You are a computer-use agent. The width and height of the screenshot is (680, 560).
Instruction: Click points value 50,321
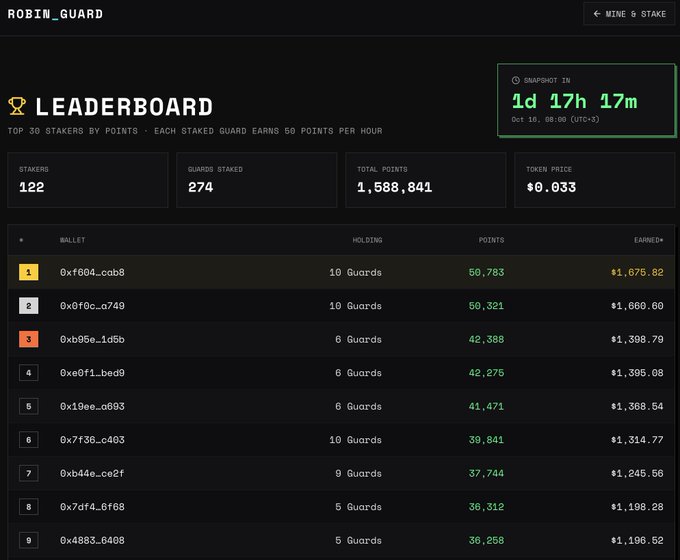click(x=486, y=306)
